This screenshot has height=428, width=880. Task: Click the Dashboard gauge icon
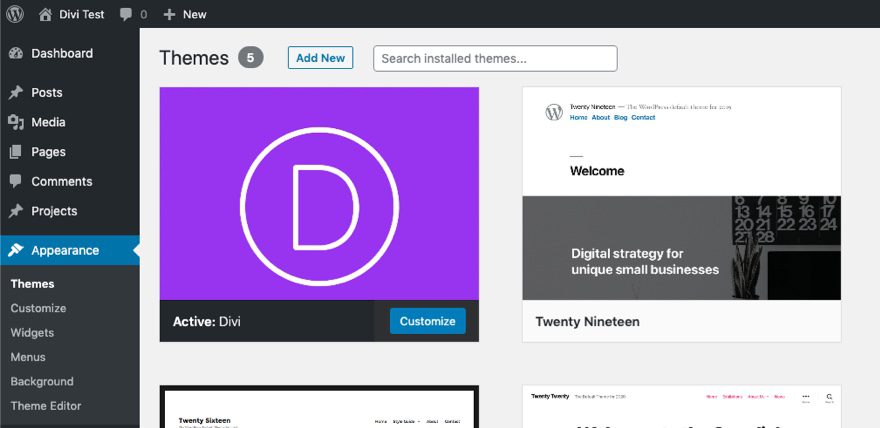click(x=15, y=54)
